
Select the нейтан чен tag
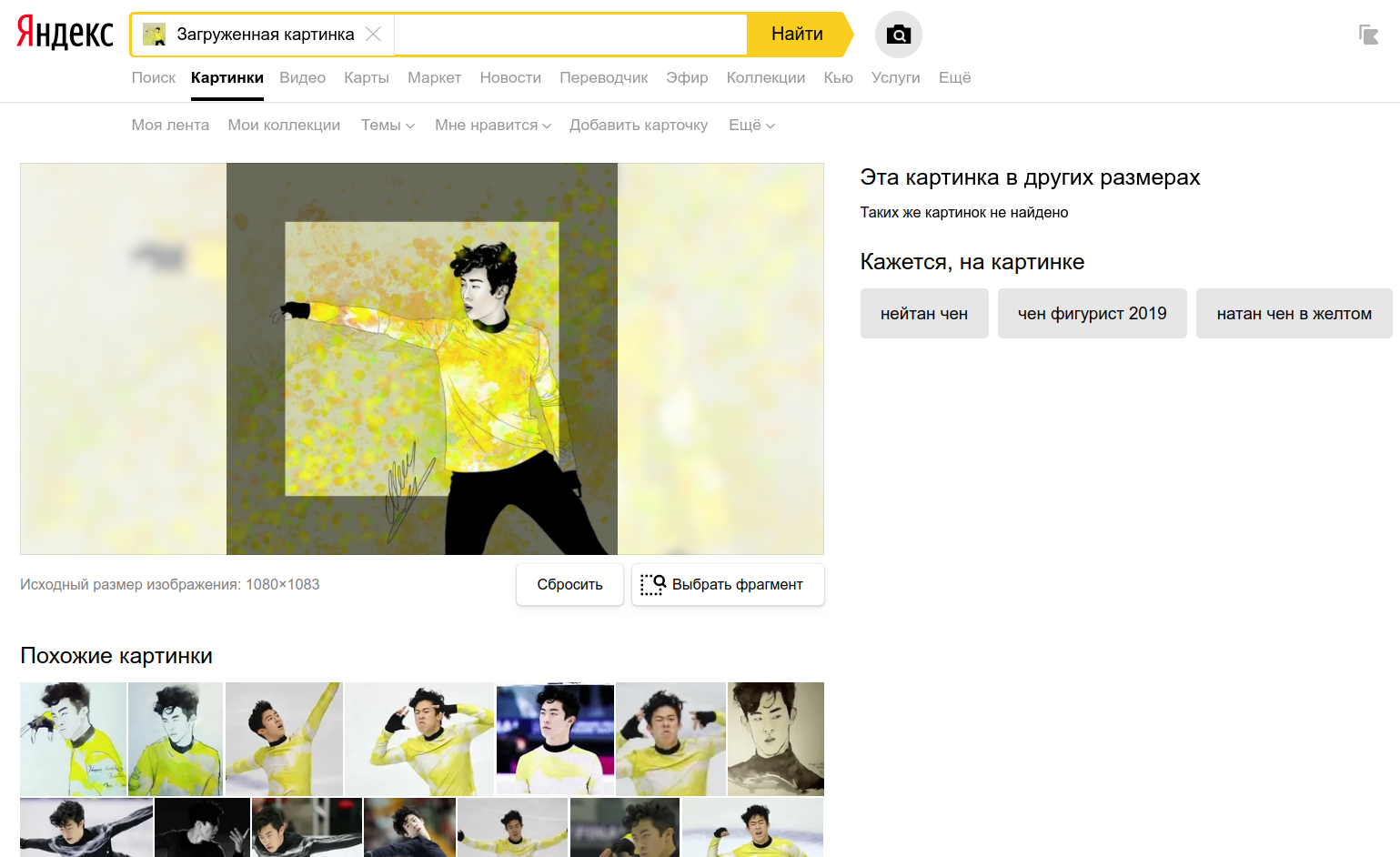tap(923, 314)
